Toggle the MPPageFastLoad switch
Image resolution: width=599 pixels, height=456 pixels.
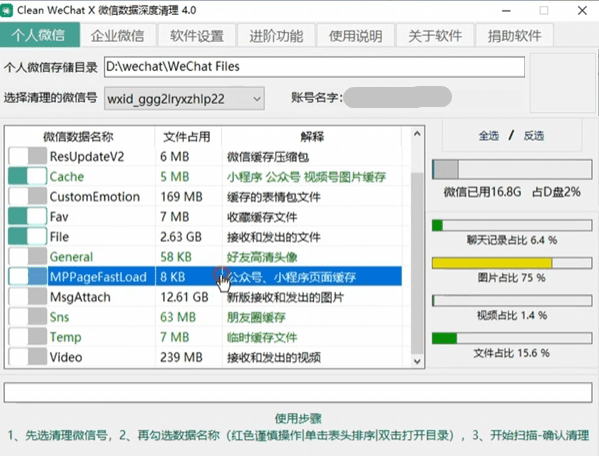tap(28, 277)
